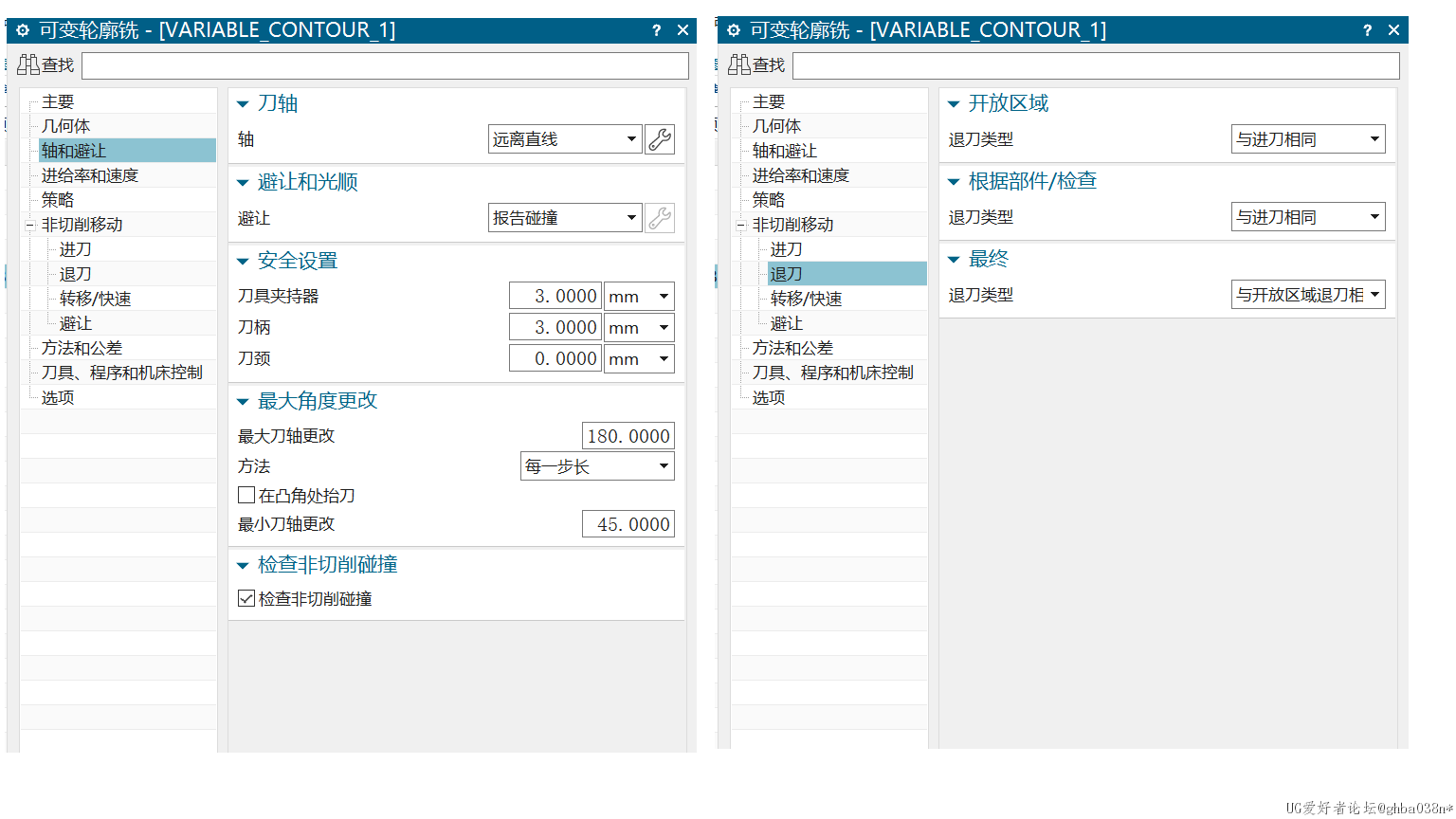The width and height of the screenshot is (1456, 819).
Task: Click the 刀具夹持器 value field 3.0000
Action: [555, 296]
